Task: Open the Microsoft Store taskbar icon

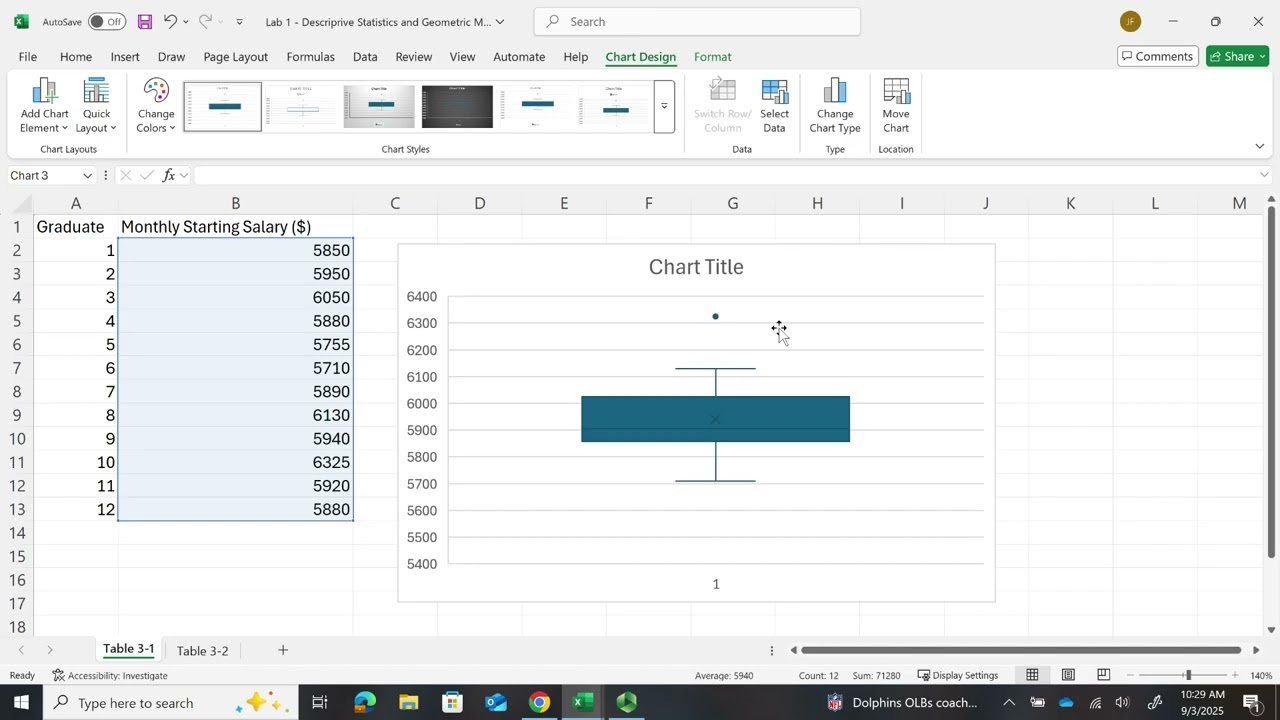Action: (452, 702)
